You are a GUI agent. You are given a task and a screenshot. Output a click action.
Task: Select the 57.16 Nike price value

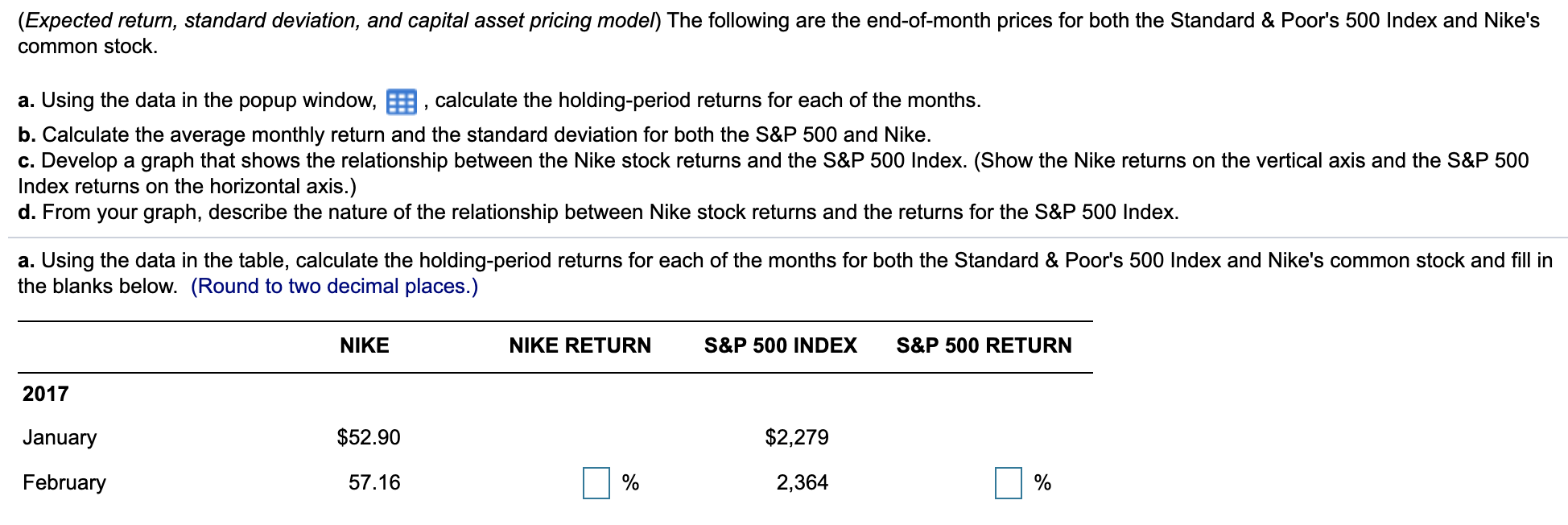pos(375,482)
